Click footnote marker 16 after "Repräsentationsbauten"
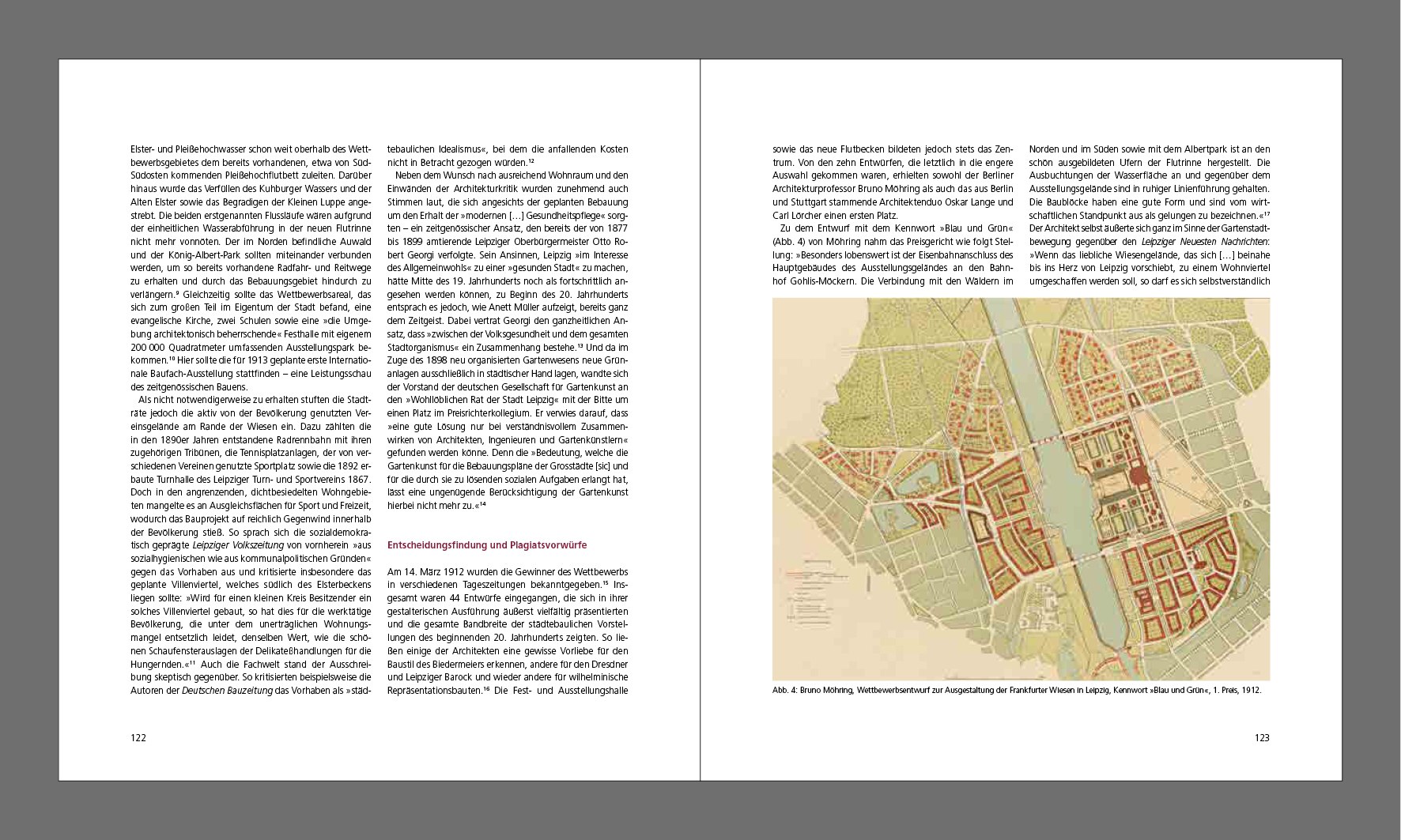 pyautogui.click(x=486, y=689)
